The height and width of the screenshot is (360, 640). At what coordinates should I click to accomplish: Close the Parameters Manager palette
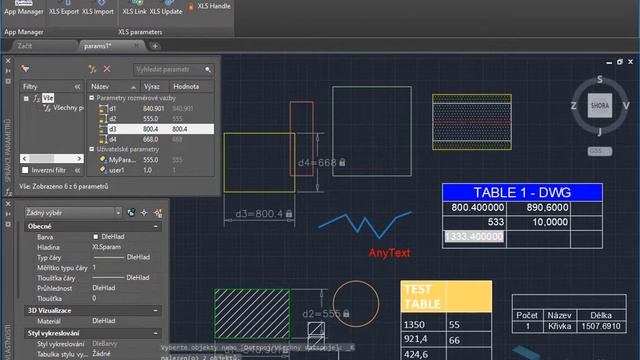[8, 61]
